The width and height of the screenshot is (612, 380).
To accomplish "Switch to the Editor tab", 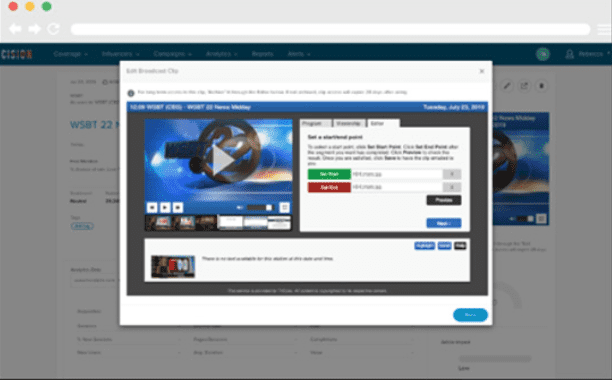I will point(383,123).
